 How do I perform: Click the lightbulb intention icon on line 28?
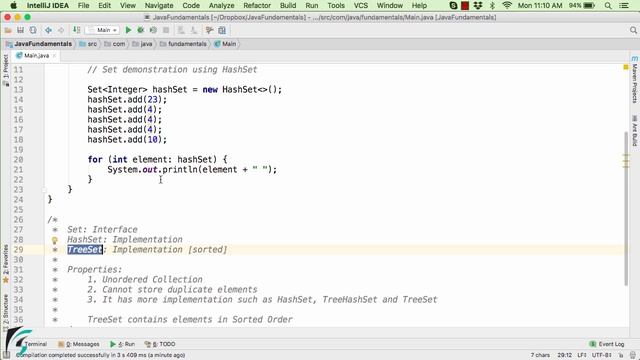(55, 240)
